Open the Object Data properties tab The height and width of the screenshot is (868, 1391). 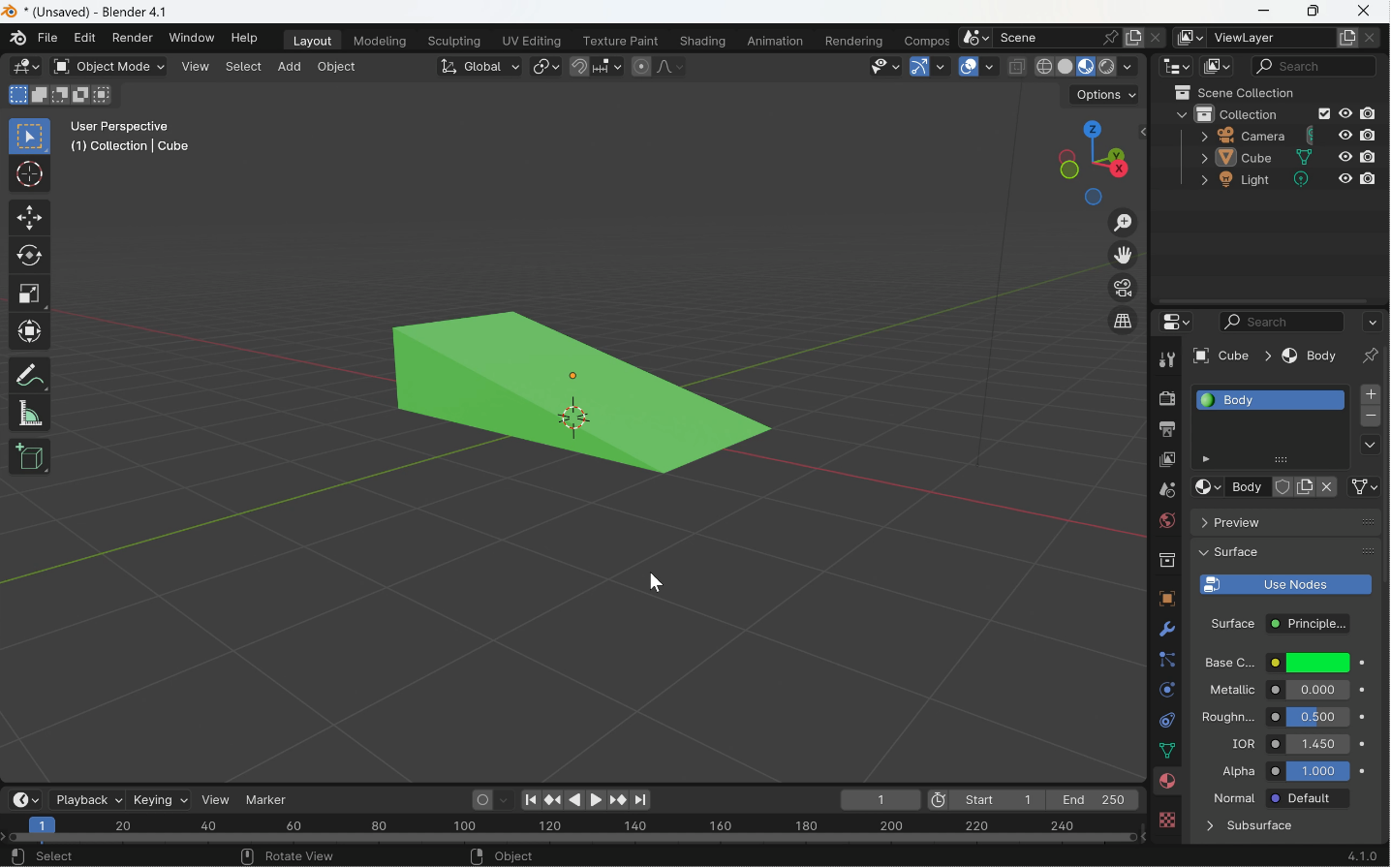point(1167,752)
